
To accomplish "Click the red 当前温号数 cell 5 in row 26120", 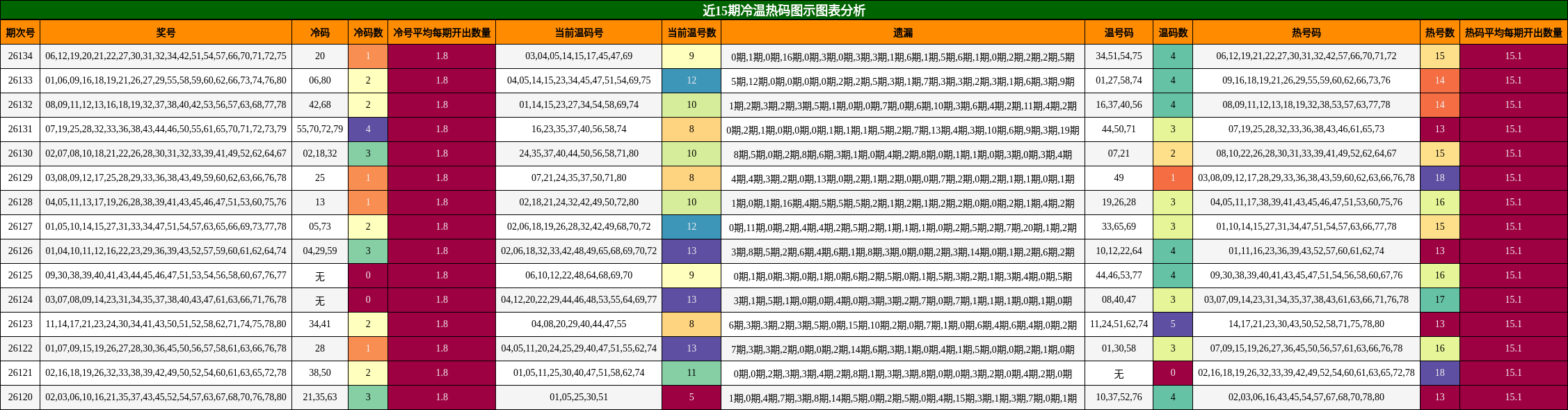I will (x=691, y=397).
